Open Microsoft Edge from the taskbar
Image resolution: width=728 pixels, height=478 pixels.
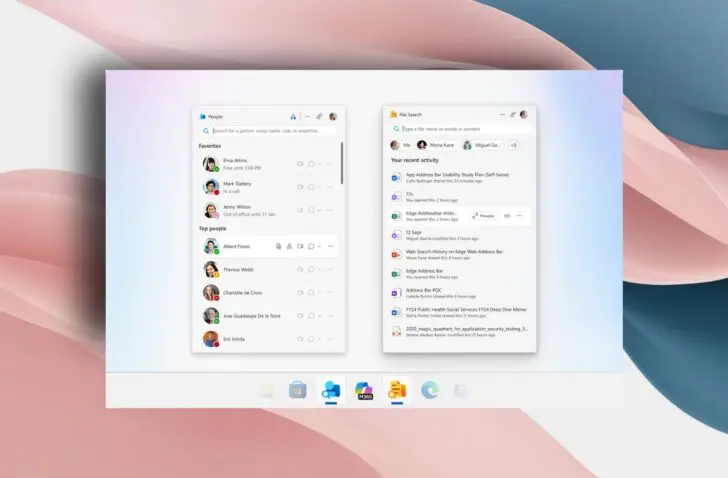430,390
